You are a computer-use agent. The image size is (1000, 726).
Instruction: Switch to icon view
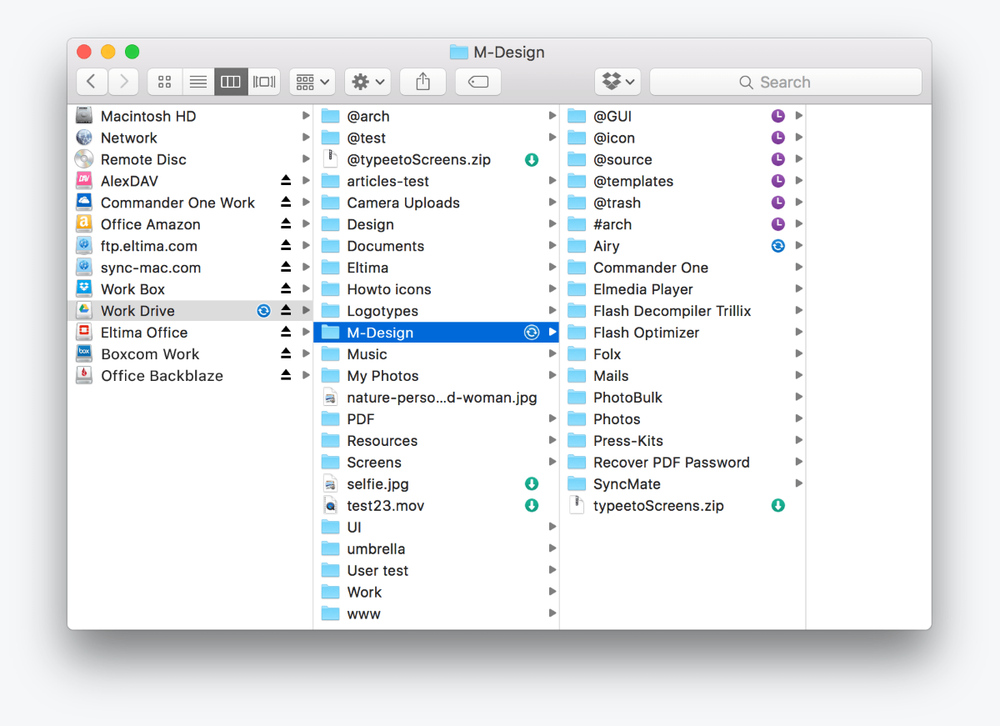click(165, 82)
